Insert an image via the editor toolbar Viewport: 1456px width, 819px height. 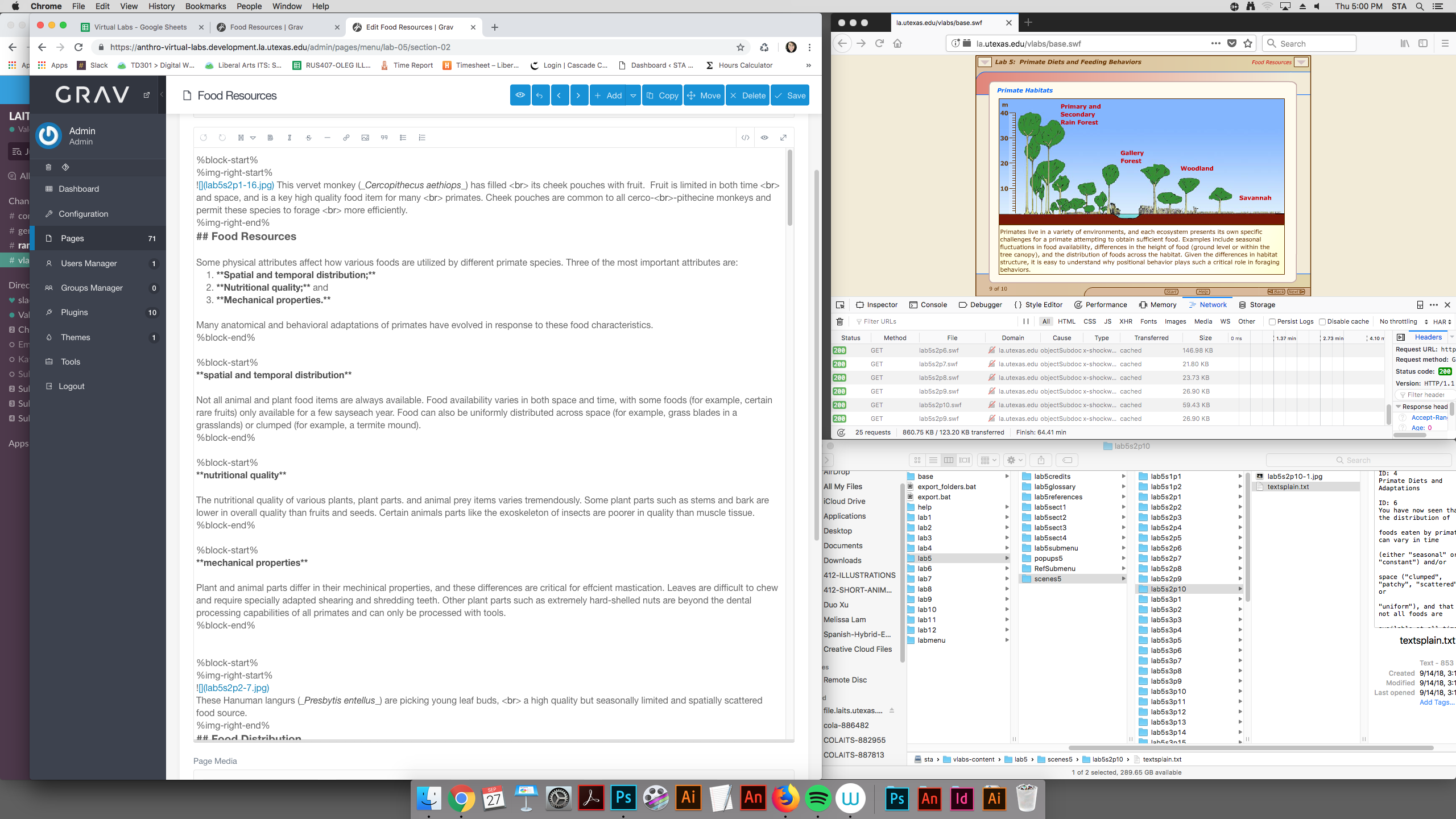coord(365,138)
